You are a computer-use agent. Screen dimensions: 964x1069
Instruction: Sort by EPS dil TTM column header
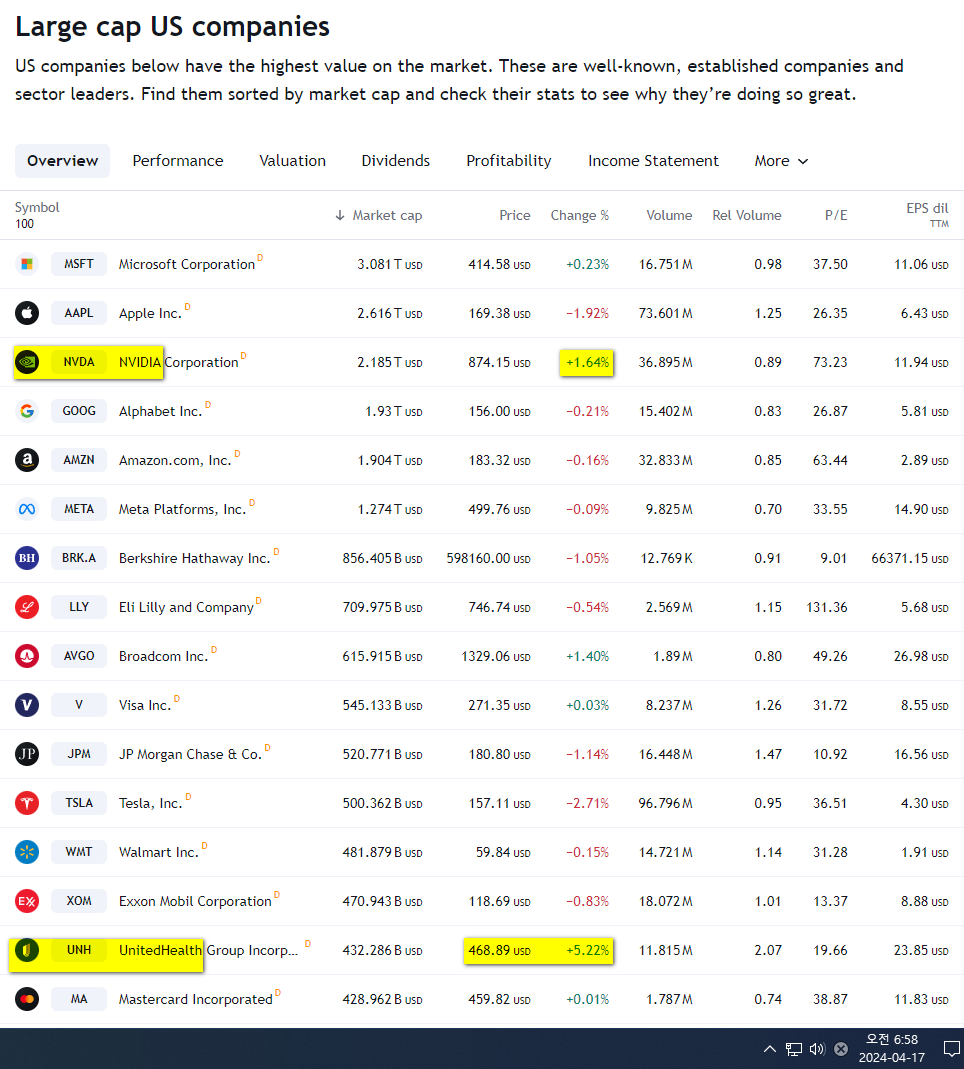[927, 215]
